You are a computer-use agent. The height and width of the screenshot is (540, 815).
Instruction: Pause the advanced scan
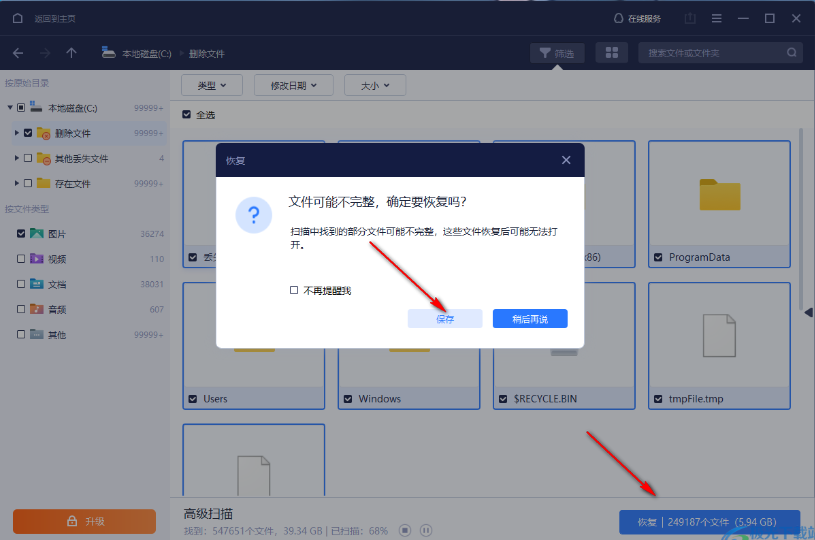coord(426,530)
